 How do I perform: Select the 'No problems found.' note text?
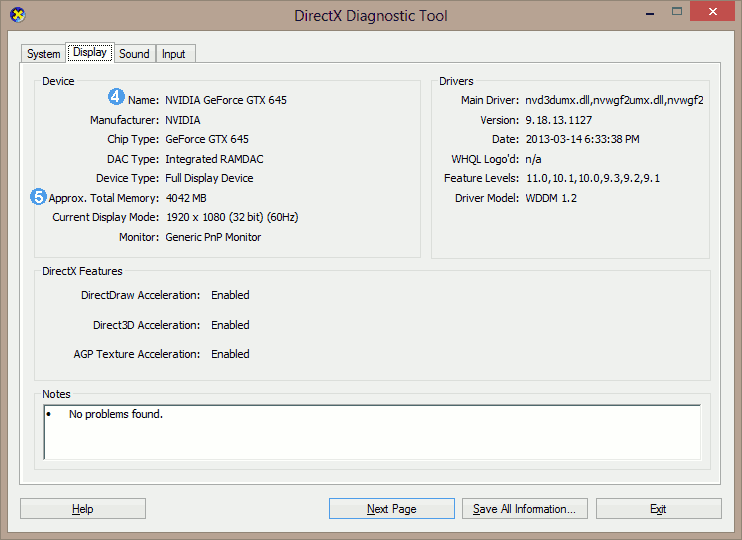pos(116,414)
